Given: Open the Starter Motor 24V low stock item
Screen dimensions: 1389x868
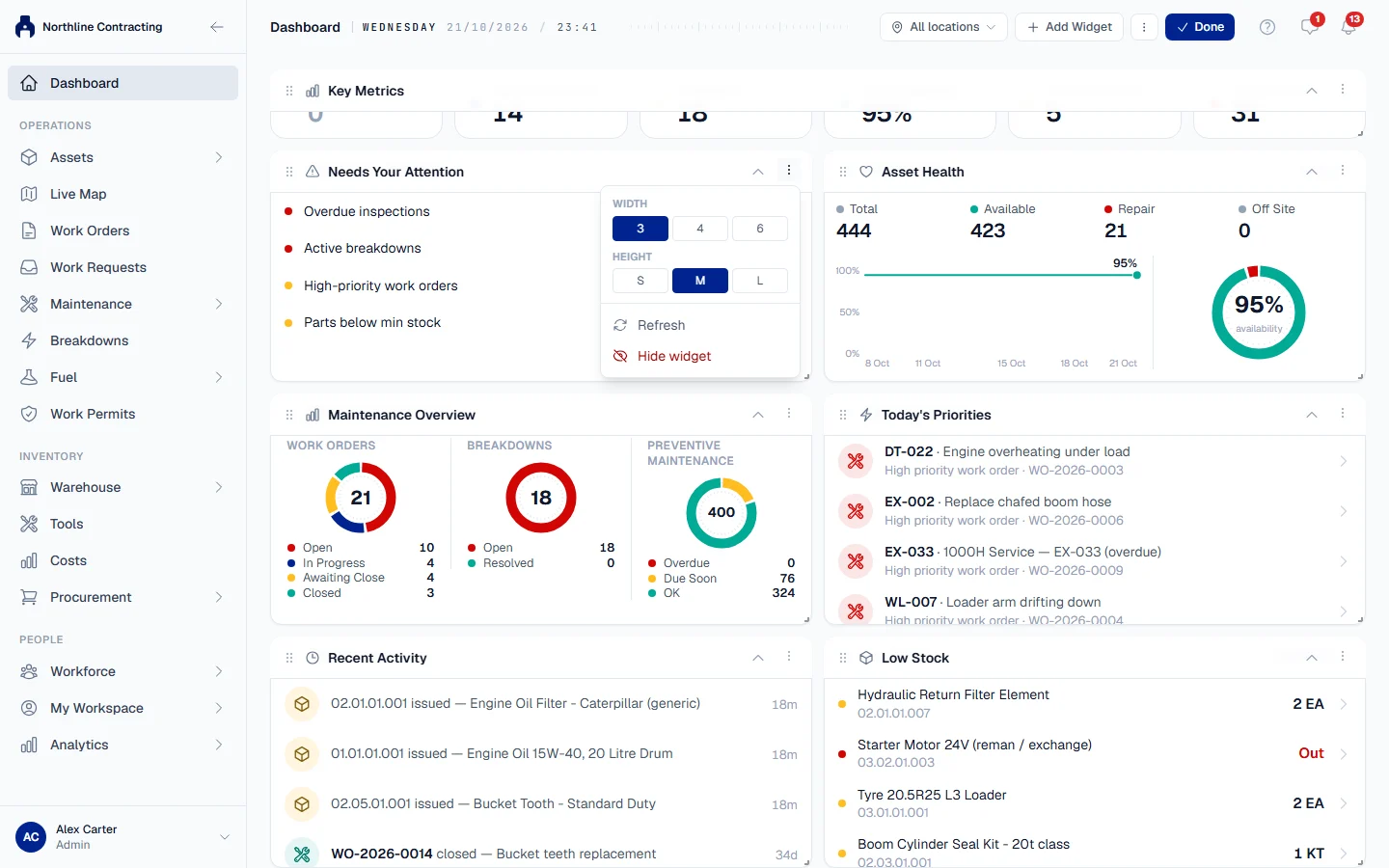Looking at the screenshot, I should [1095, 753].
